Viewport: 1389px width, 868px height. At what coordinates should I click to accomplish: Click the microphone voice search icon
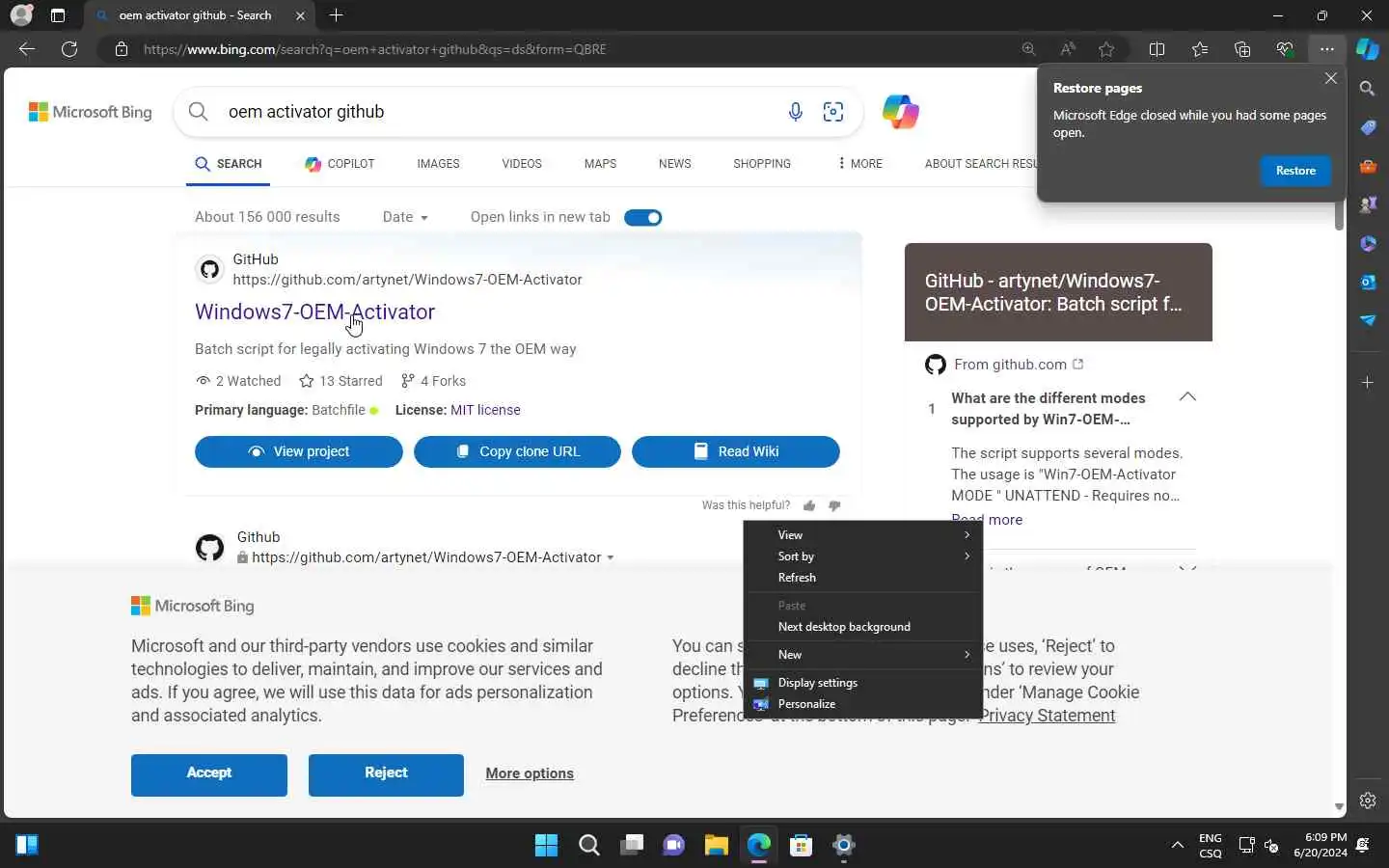tap(796, 112)
